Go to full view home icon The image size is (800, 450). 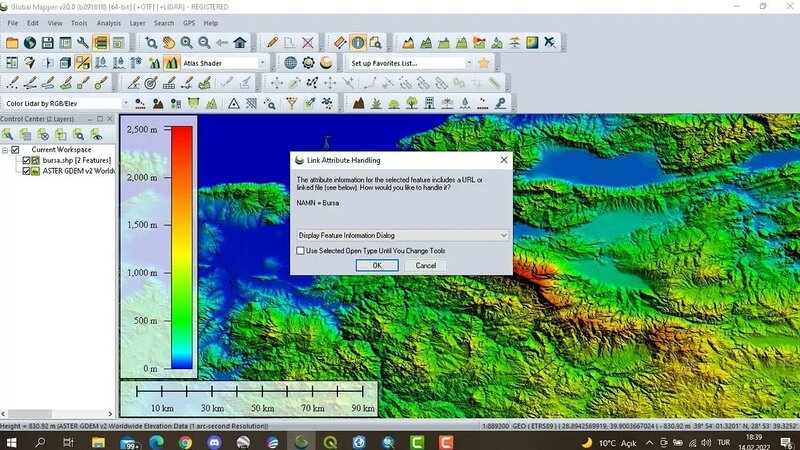pyautogui.click(x=240, y=43)
